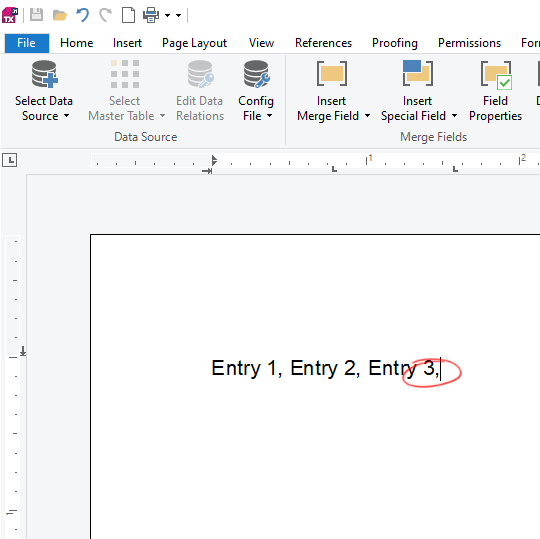
Task: Click the Field Properties icon
Action: coord(496,75)
